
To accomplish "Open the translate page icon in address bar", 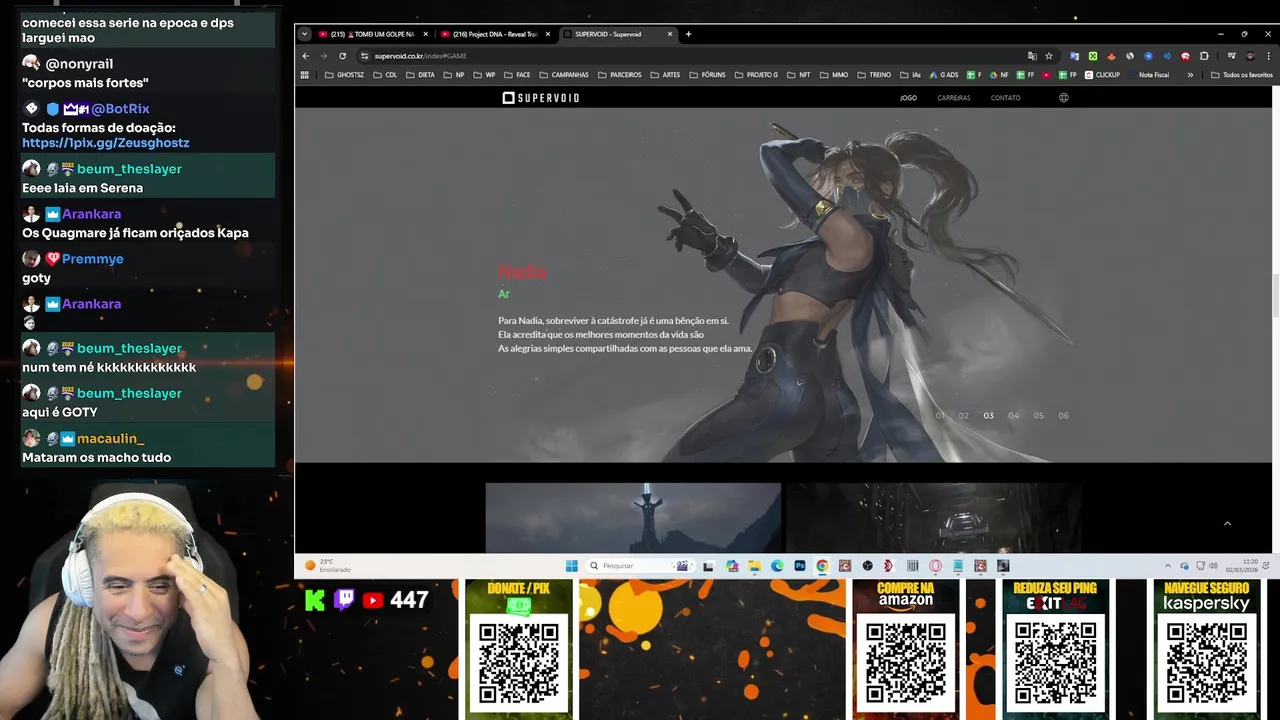I will [x=1032, y=56].
